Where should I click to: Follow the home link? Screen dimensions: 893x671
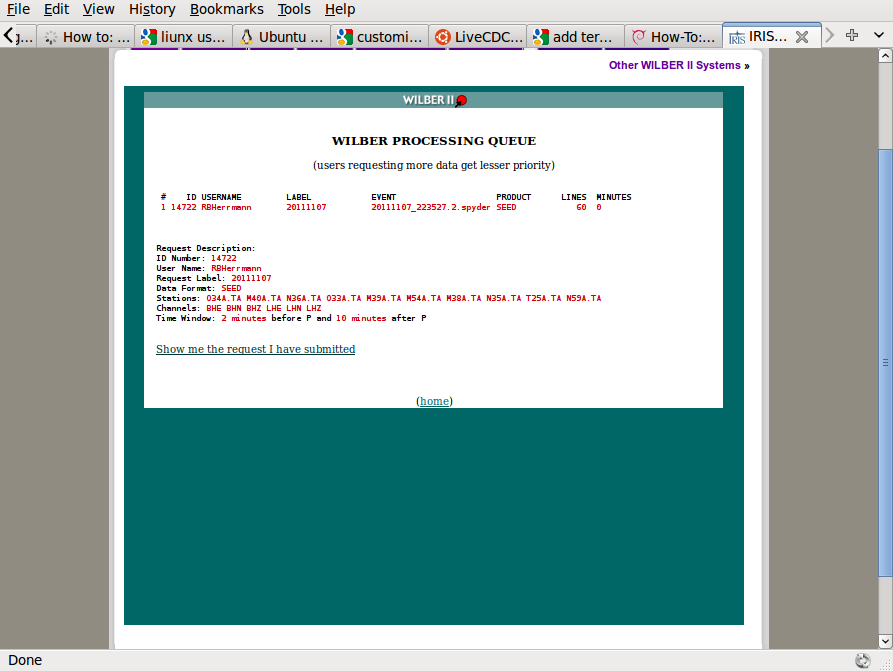click(x=435, y=401)
